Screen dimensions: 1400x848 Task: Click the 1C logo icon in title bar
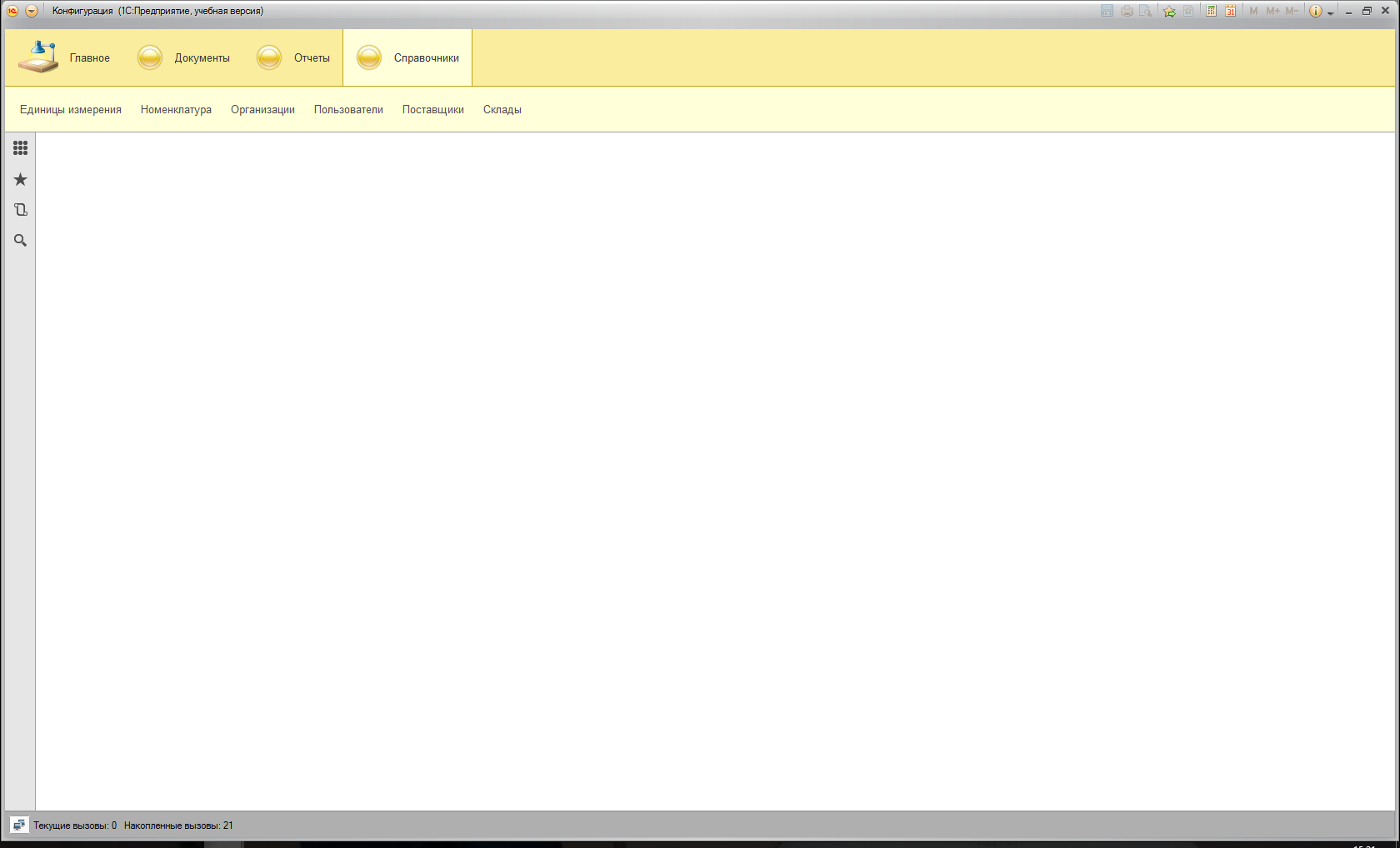[12, 11]
